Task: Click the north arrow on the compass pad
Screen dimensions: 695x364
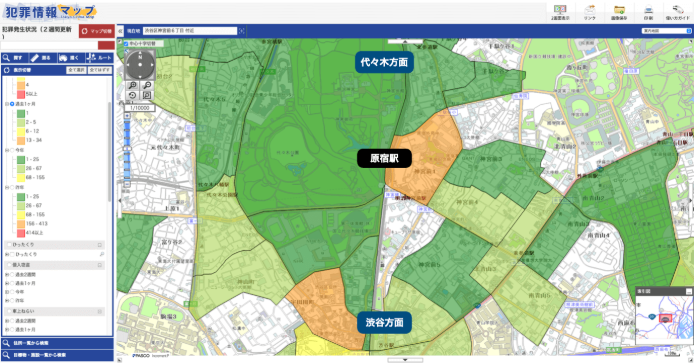Action: 140,56
